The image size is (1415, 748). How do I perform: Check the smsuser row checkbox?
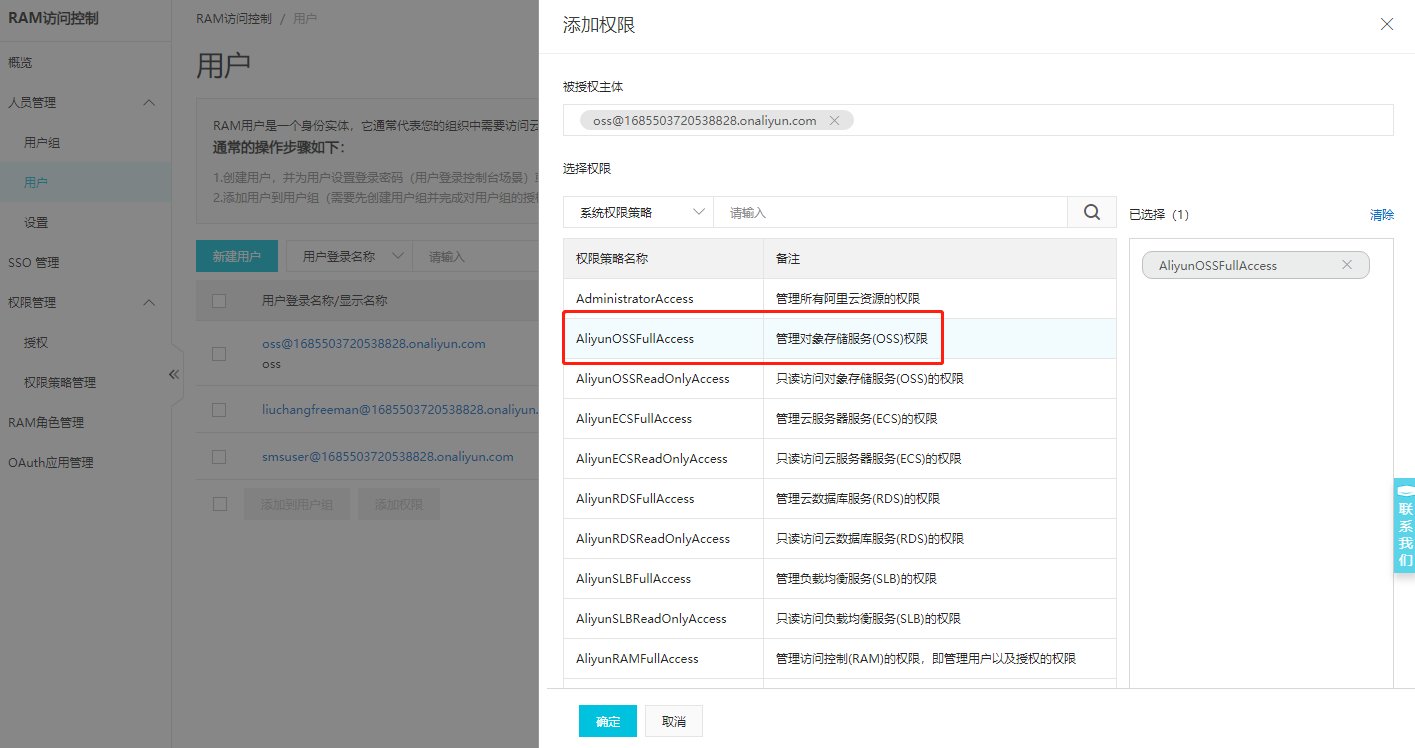pos(219,457)
